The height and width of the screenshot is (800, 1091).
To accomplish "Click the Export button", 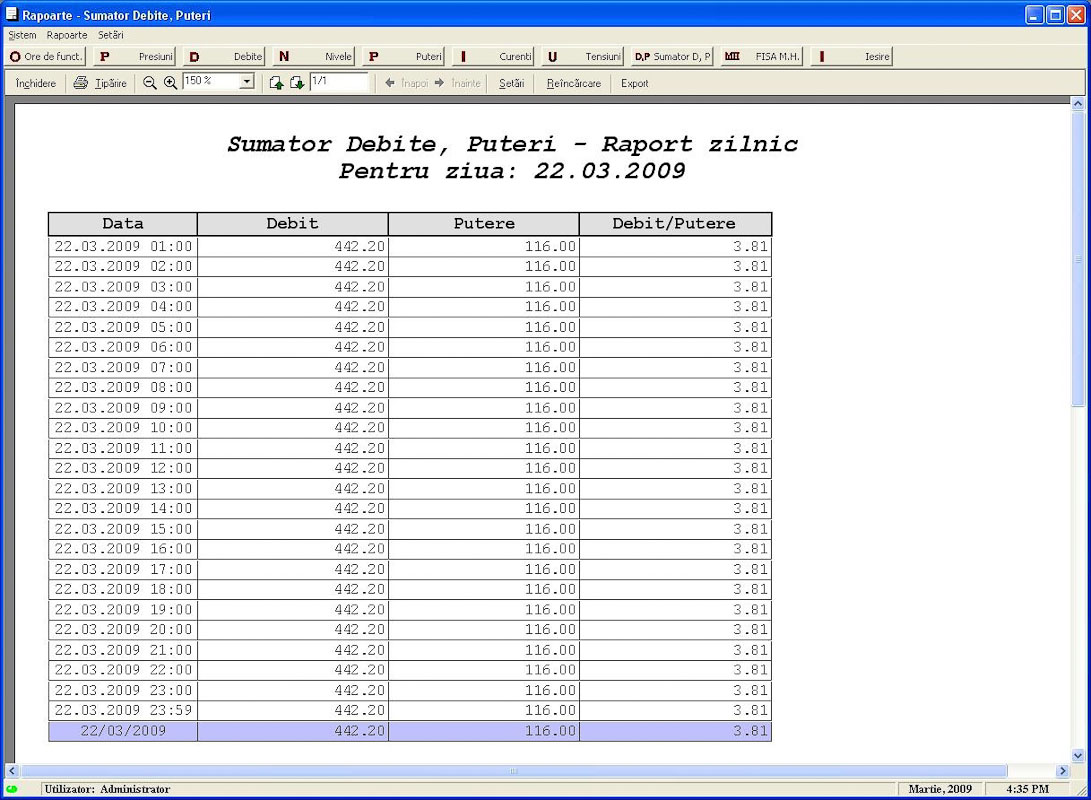I will [635, 84].
